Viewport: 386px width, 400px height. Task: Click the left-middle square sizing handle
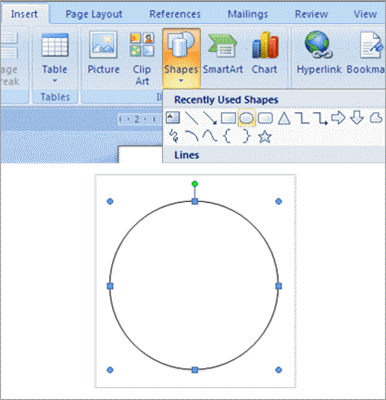click(x=110, y=286)
